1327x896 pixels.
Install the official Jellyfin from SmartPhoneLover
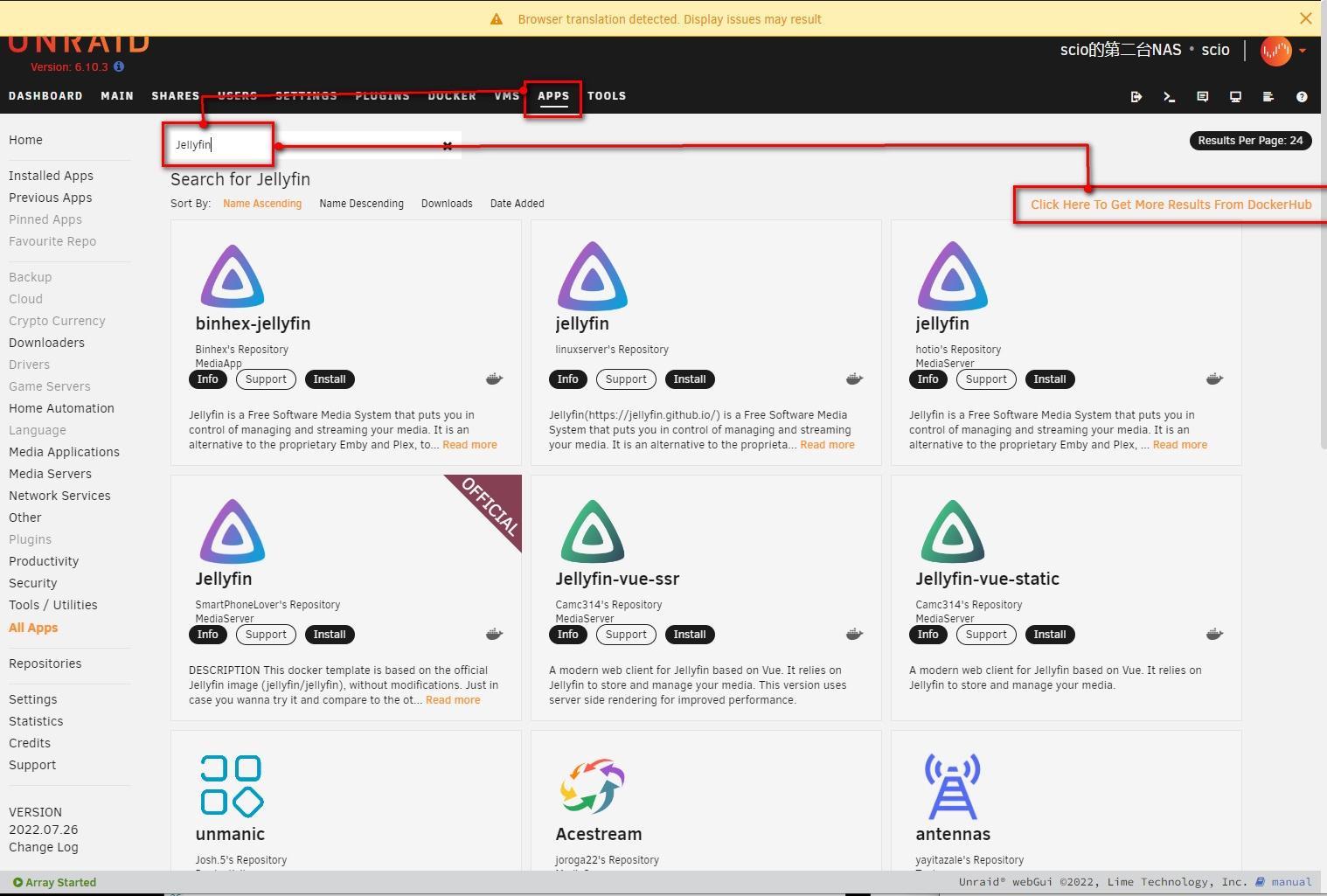point(330,635)
